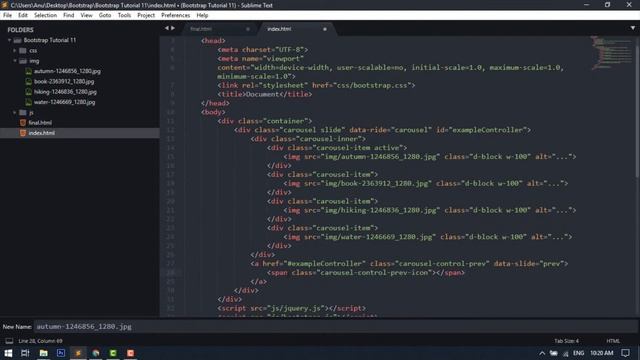Open the Tools menu
The image size is (640, 360).
coord(124,16)
